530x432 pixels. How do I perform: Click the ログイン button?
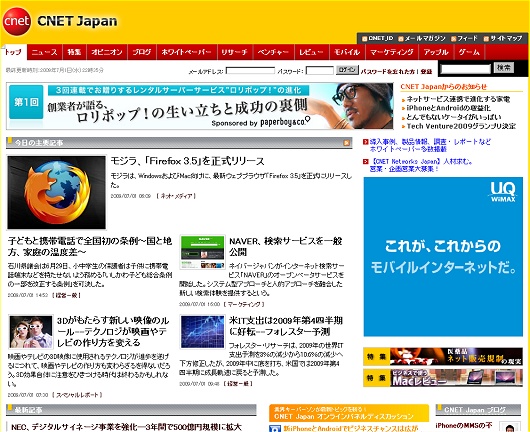[347, 70]
